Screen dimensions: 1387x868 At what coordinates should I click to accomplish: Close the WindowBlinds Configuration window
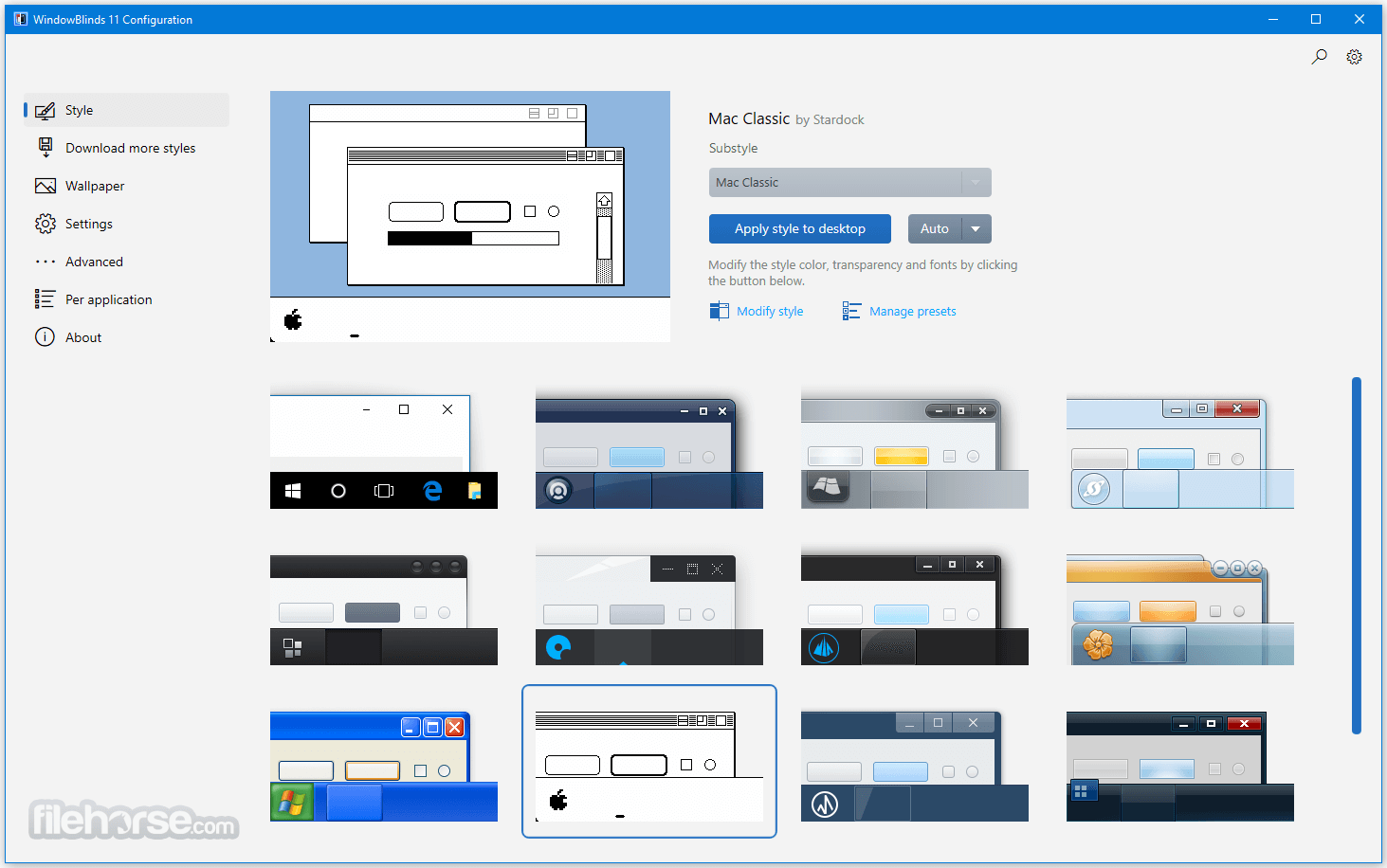[x=1359, y=19]
